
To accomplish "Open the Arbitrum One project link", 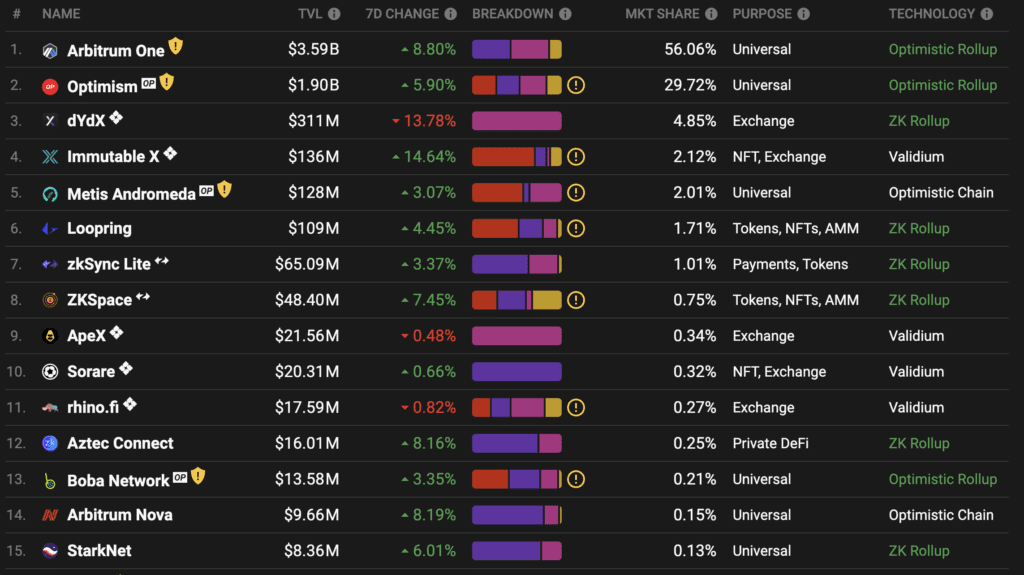I will pyautogui.click(x=116, y=50).
